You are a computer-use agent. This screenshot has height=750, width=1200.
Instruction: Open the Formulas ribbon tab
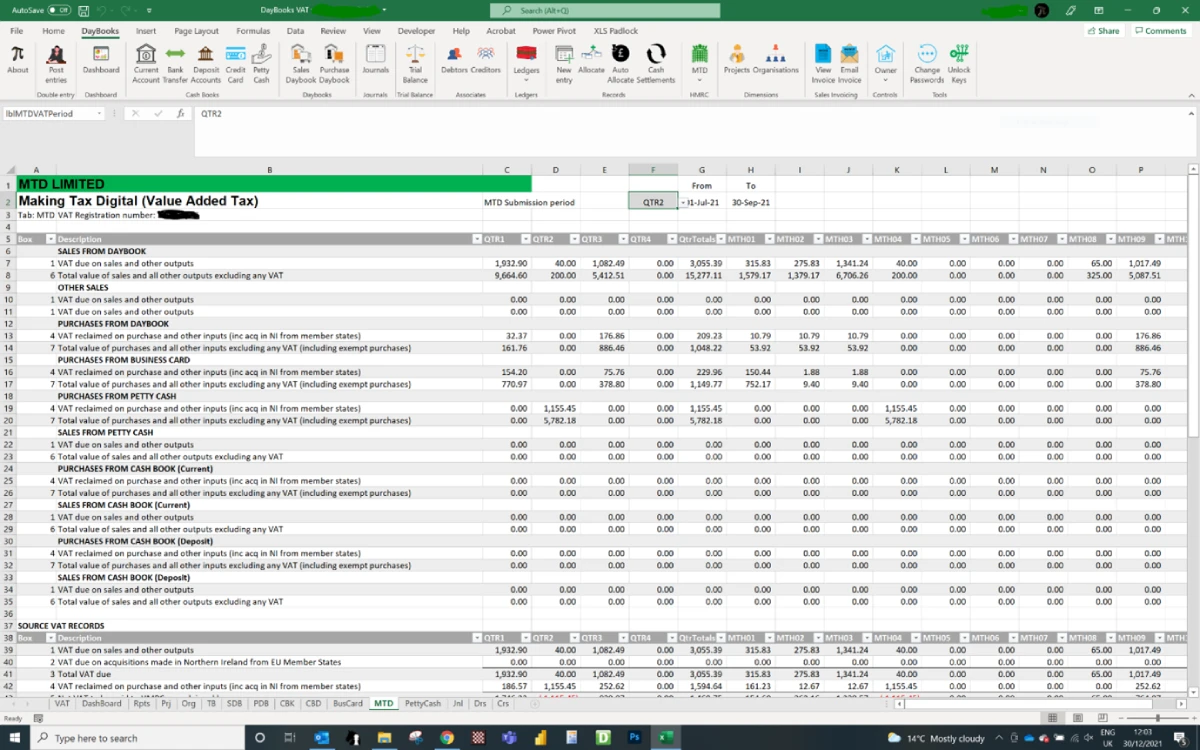tap(253, 31)
